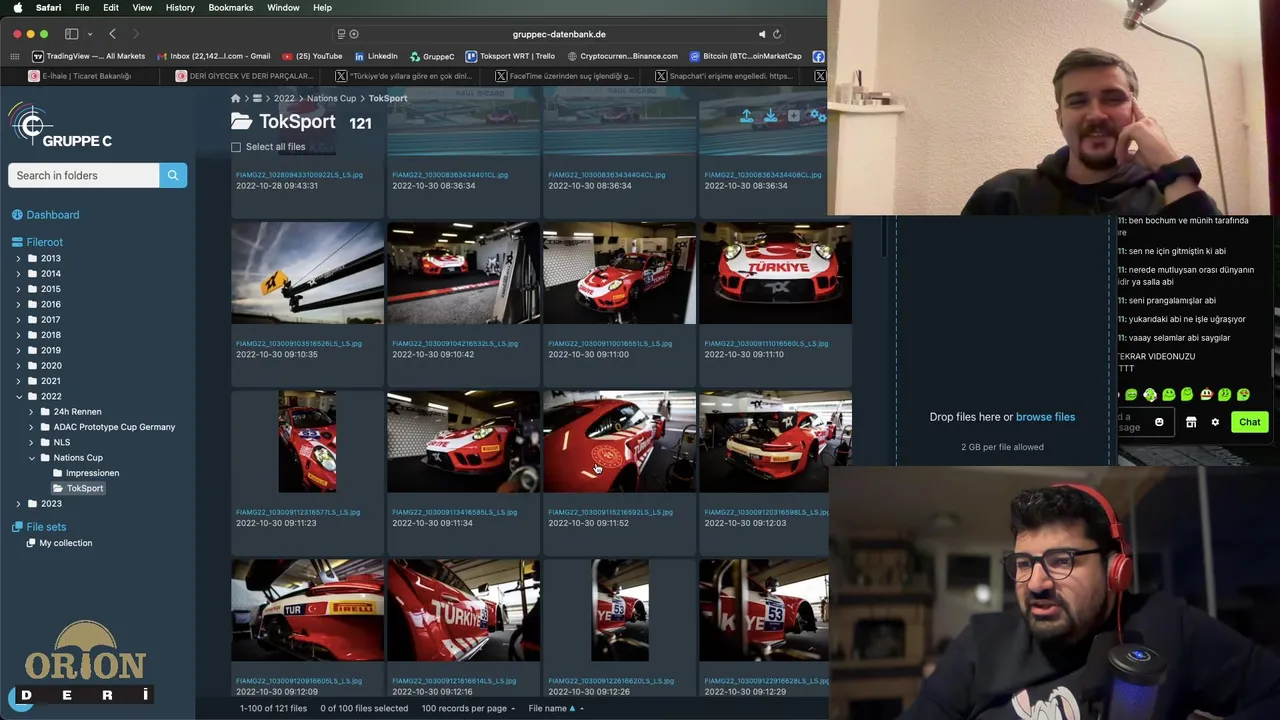
Task: Click the Apple menu icon
Action: tap(17, 8)
